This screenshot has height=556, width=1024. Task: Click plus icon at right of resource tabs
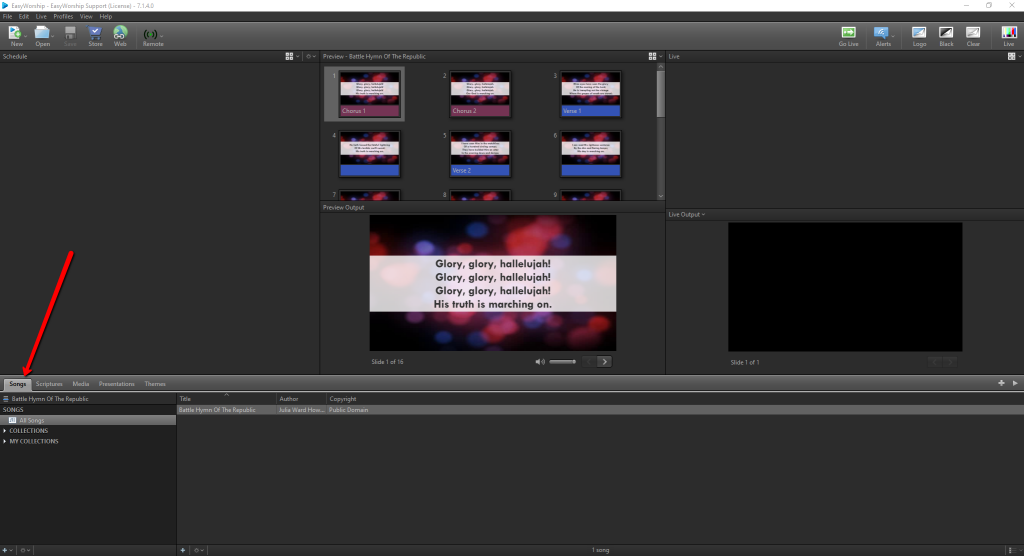point(1001,384)
